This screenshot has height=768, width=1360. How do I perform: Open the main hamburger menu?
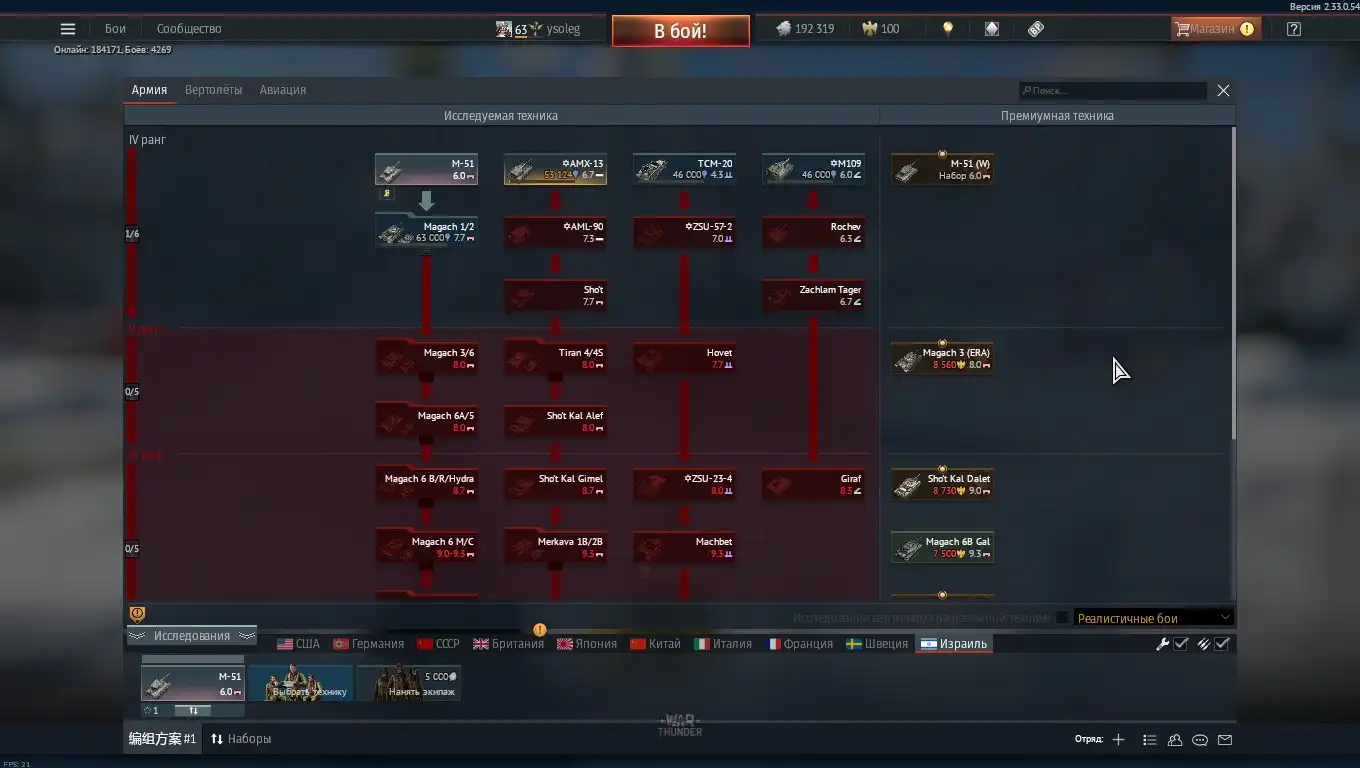tap(68, 29)
